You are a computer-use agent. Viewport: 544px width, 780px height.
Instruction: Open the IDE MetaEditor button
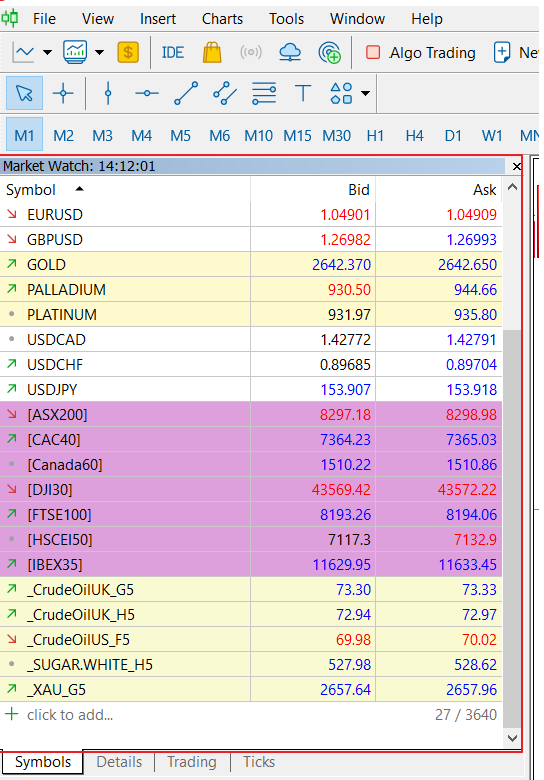point(173,52)
